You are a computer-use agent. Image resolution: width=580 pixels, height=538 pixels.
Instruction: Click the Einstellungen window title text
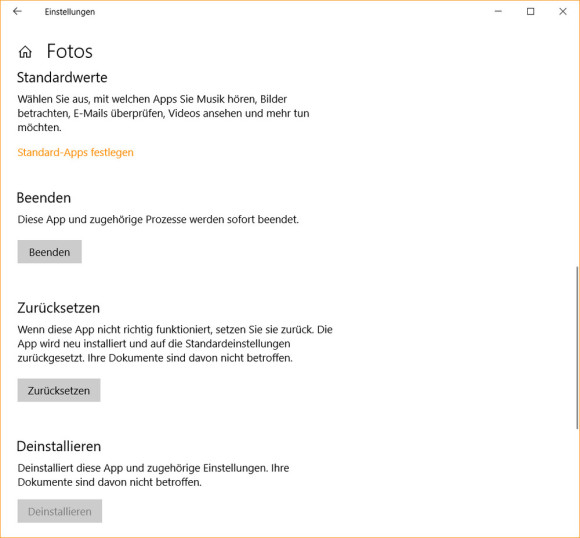pyautogui.click(x=70, y=12)
